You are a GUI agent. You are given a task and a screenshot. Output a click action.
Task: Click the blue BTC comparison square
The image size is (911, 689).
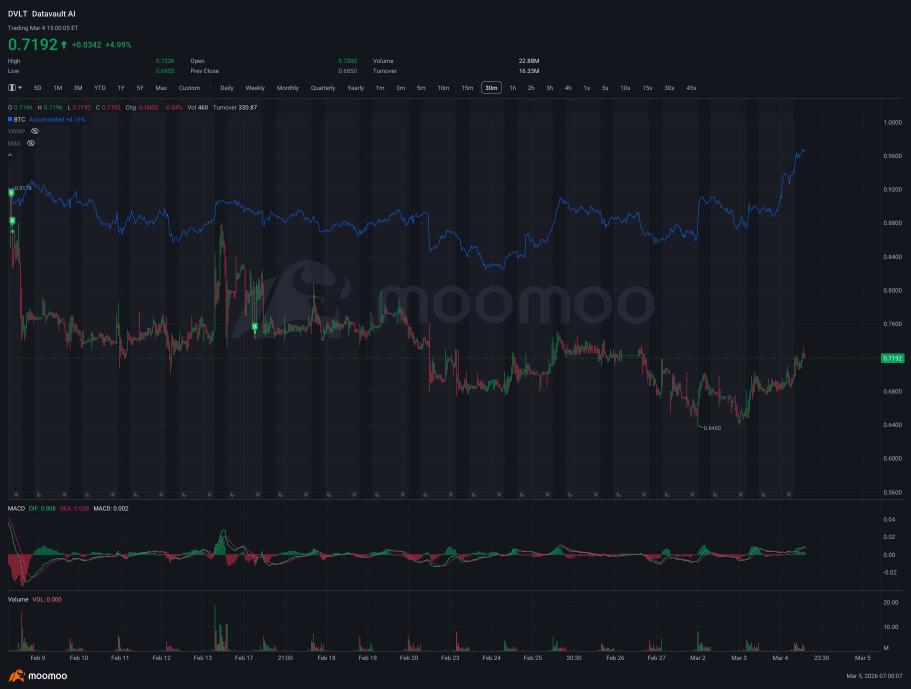click(x=10, y=119)
